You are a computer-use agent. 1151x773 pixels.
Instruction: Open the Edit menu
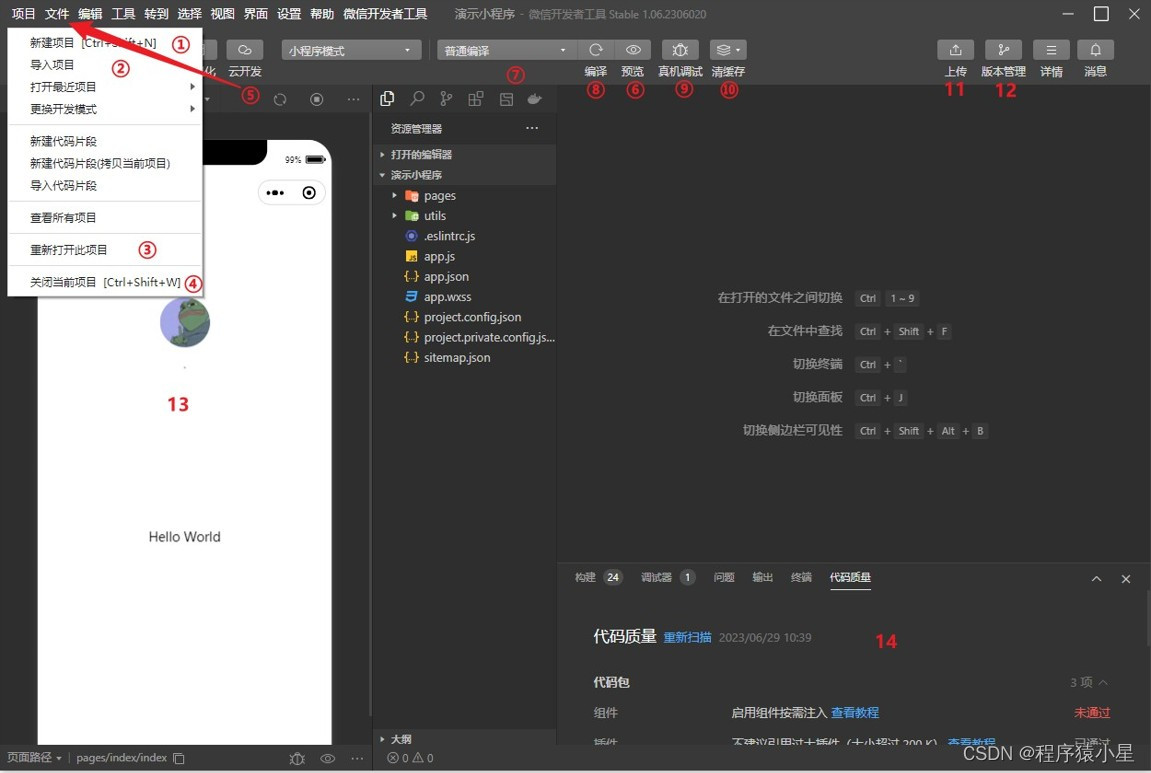tap(90, 14)
